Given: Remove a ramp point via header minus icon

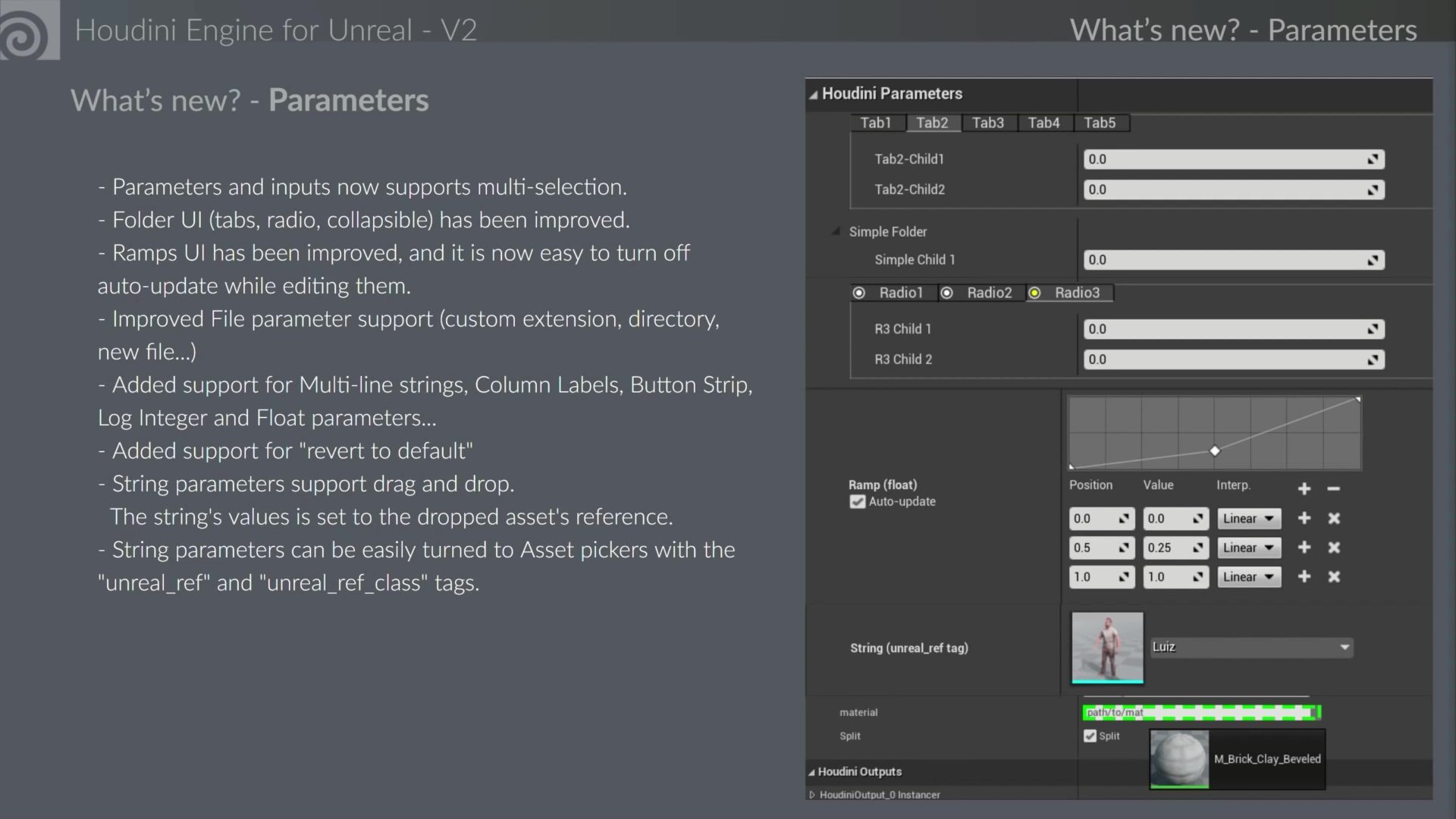Looking at the screenshot, I should pos(1334,489).
